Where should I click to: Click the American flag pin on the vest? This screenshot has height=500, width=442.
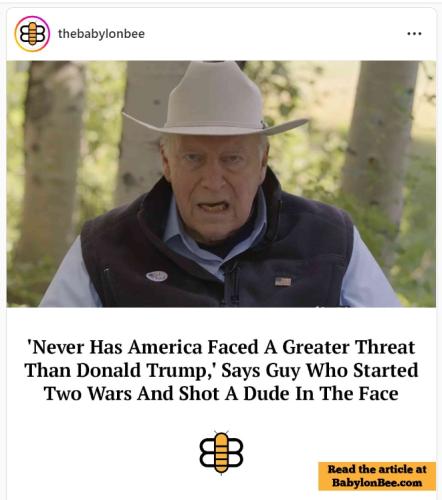(283, 282)
